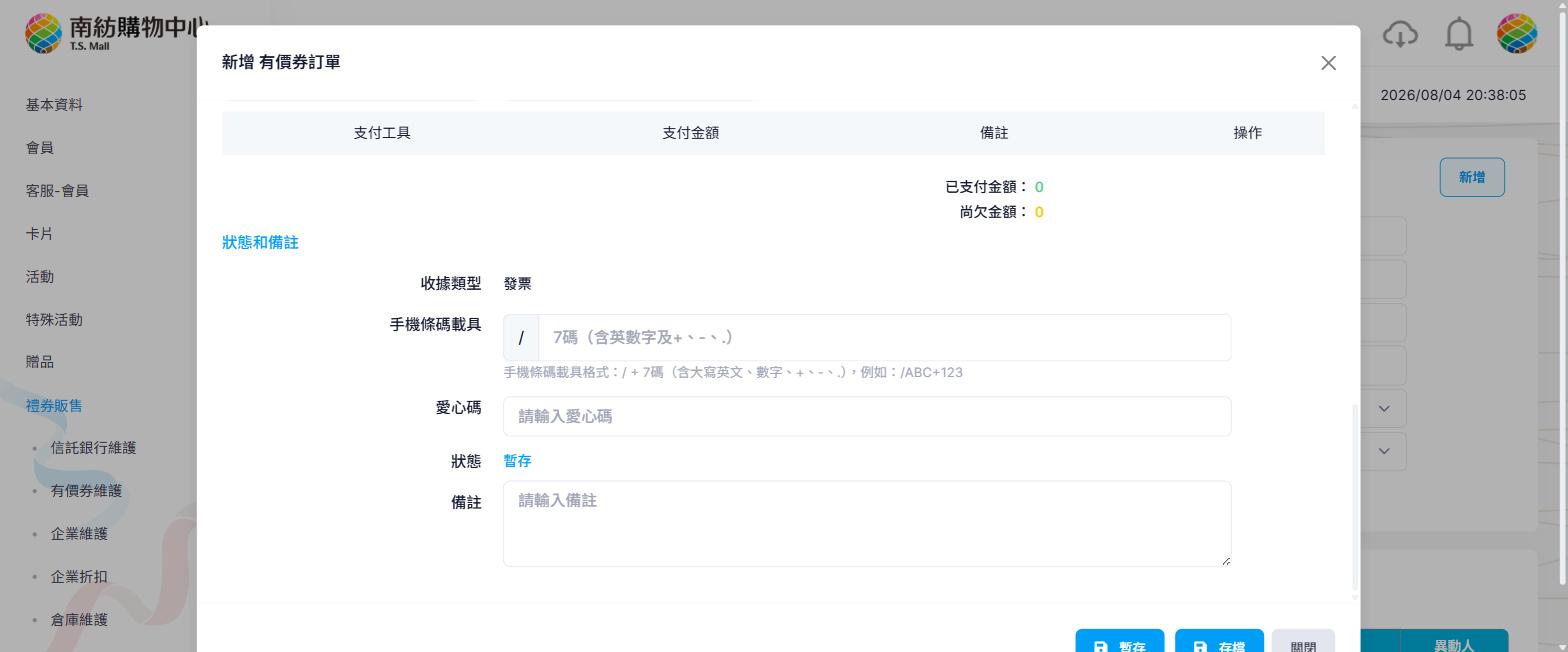Click the 狀態和備註 section heading
This screenshot has width=1568, height=652.
(260, 243)
